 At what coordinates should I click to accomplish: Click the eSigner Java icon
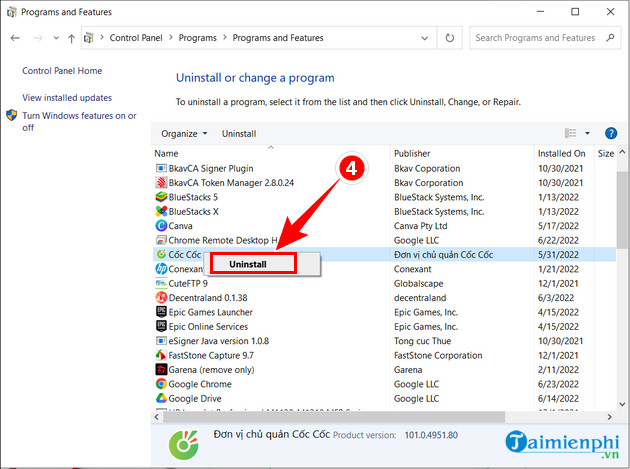tap(161, 341)
